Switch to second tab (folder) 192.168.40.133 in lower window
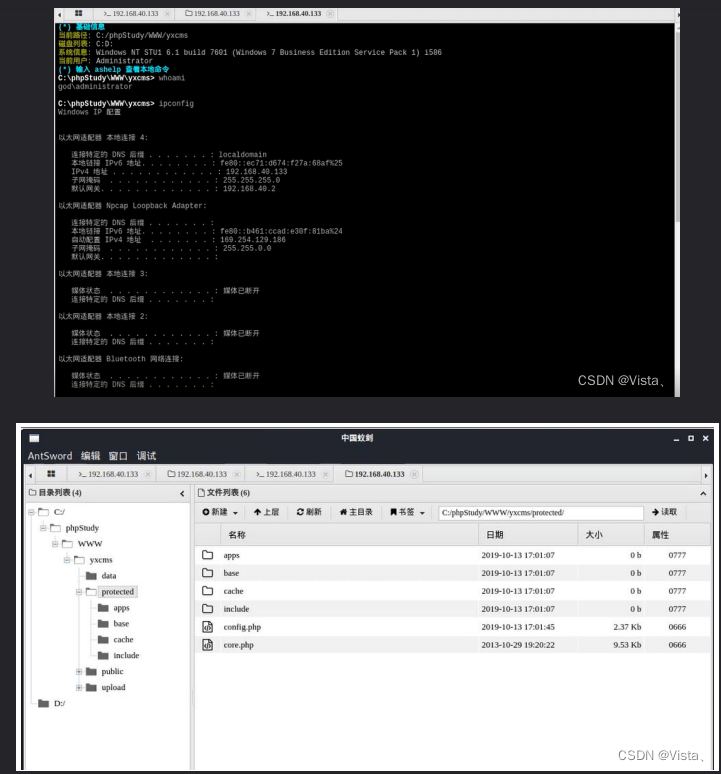Image resolution: width=721 pixels, height=774 pixels. click(x=197, y=474)
